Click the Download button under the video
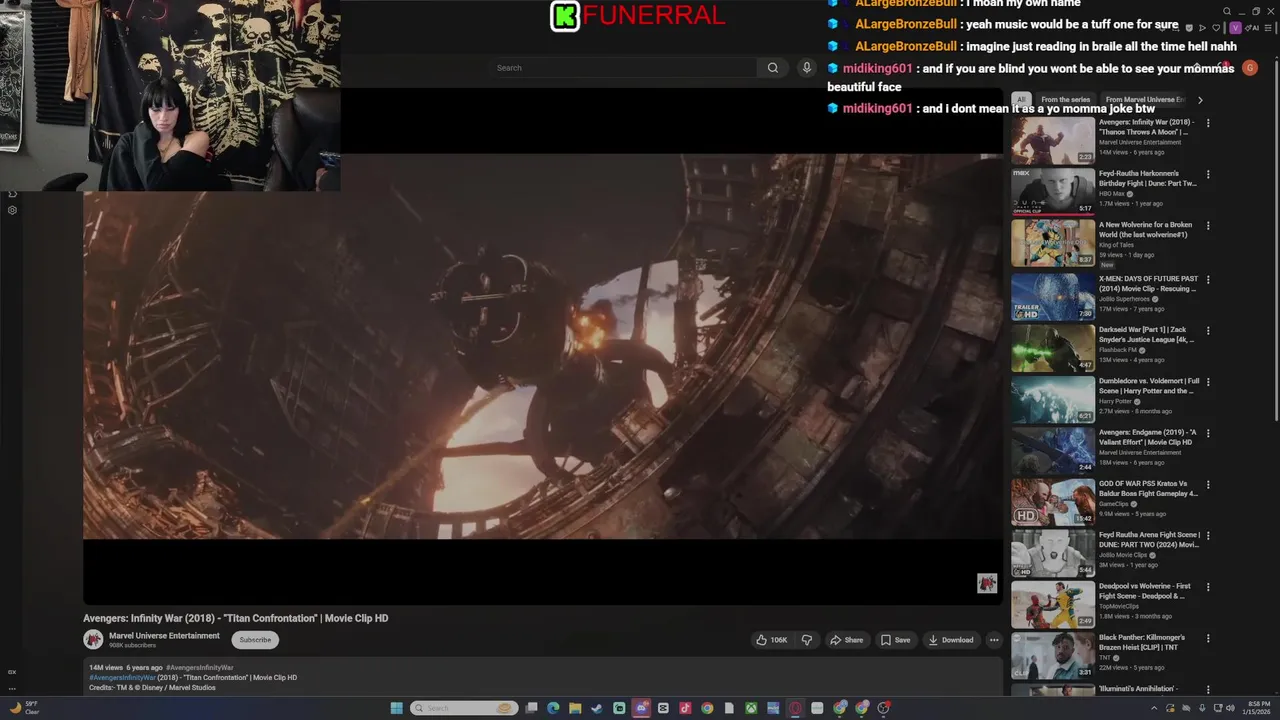 tap(950, 640)
